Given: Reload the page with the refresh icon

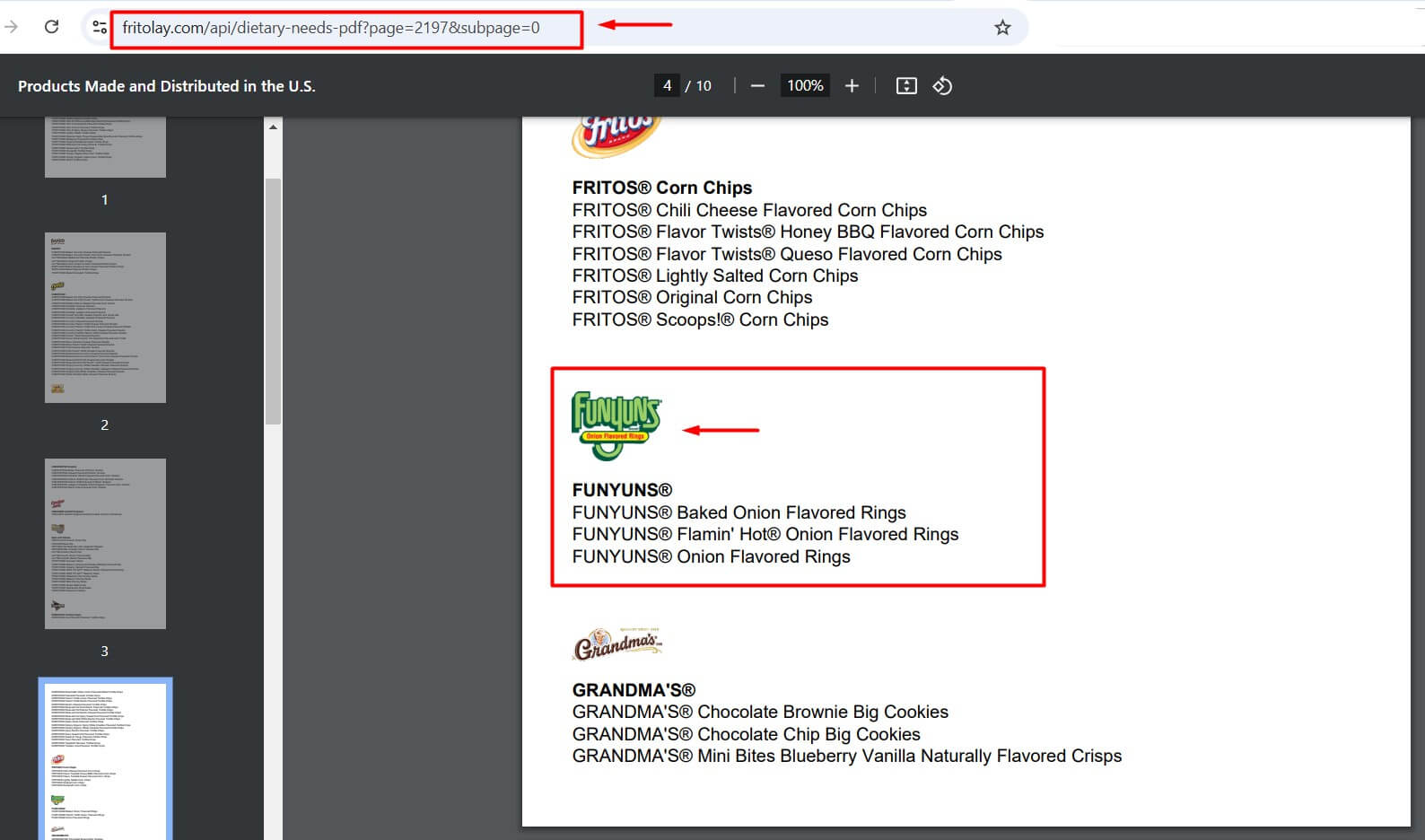Looking at the screenshot, I should (x=52, y=27).
